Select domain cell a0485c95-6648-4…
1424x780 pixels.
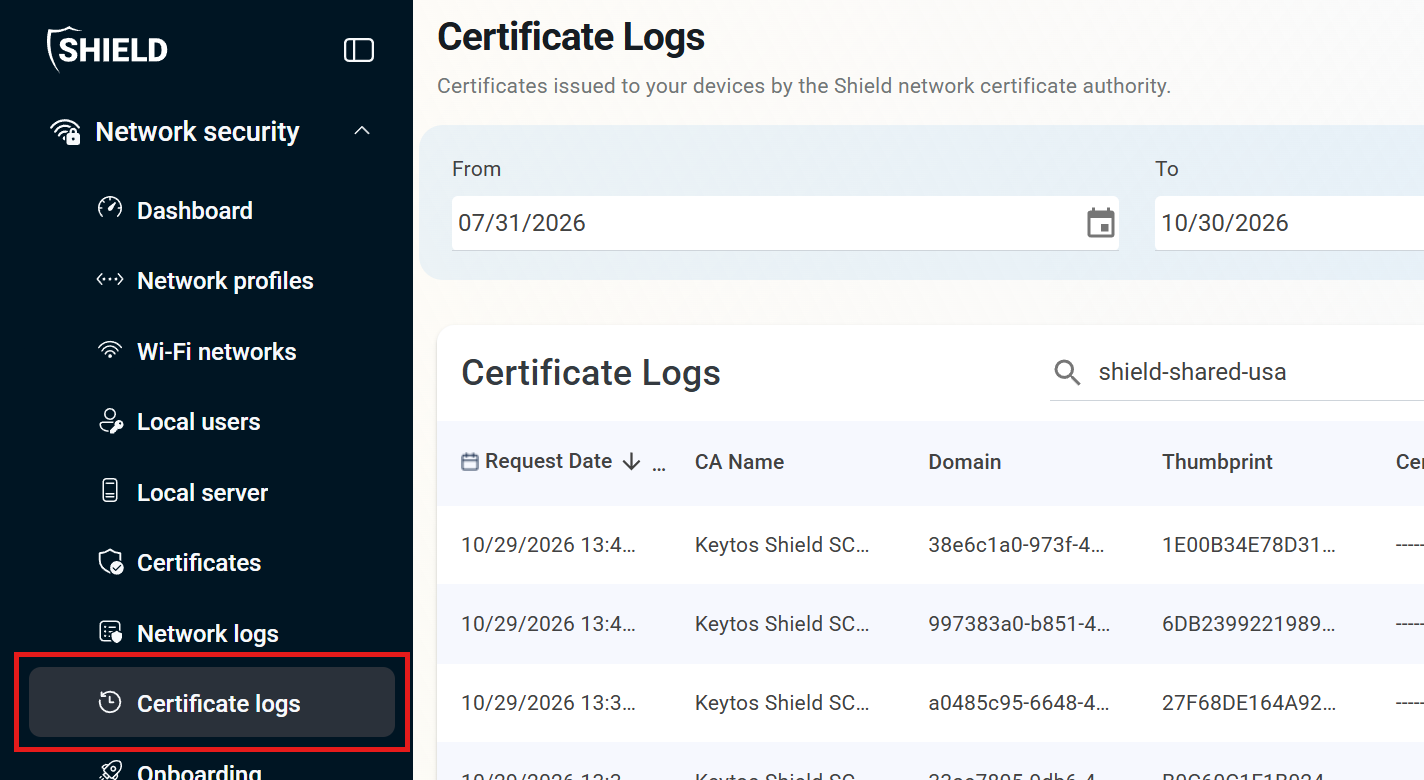tap(1019, 703)
